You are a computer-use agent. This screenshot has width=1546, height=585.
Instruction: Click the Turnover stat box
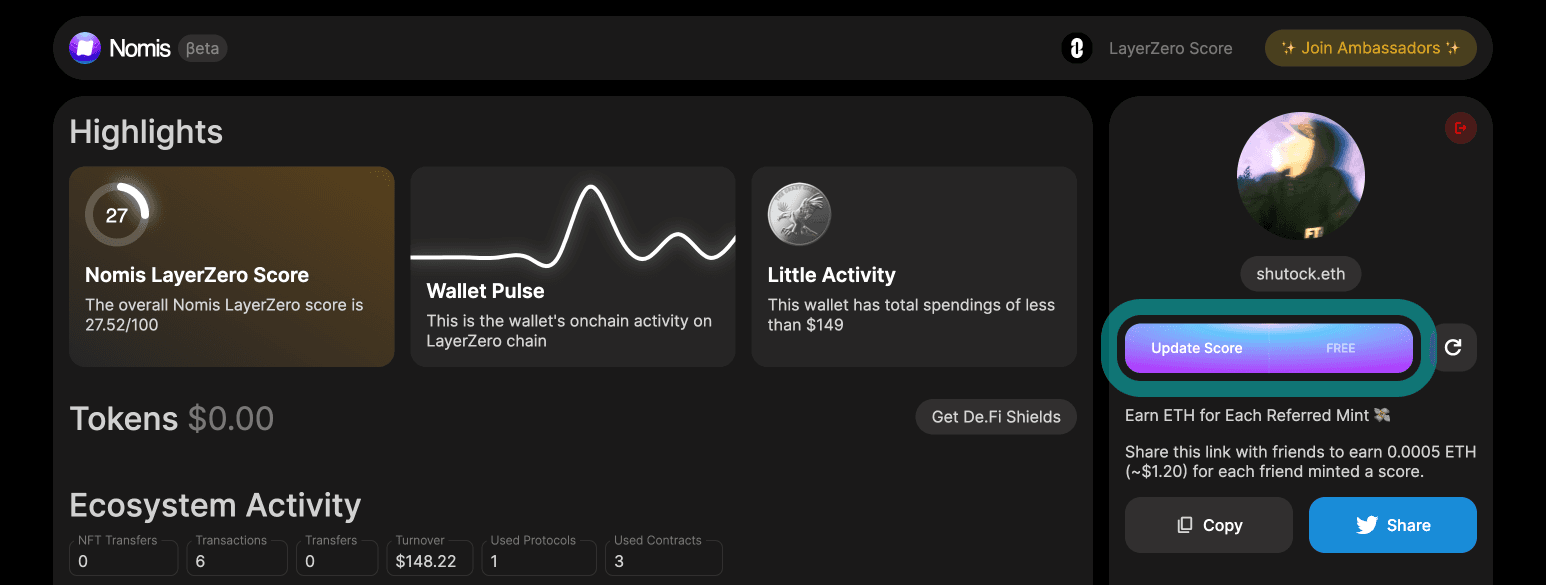(428, 556)
